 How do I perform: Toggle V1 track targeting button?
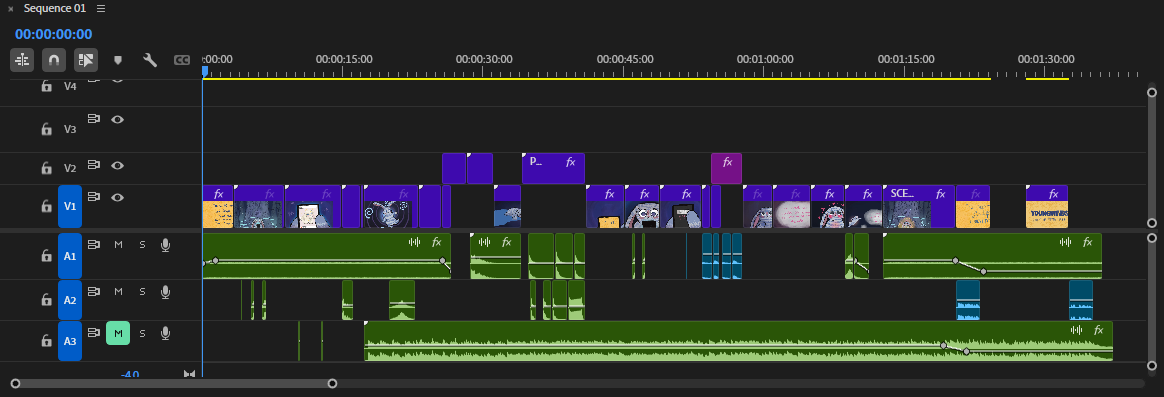click(x=70, y=206)
